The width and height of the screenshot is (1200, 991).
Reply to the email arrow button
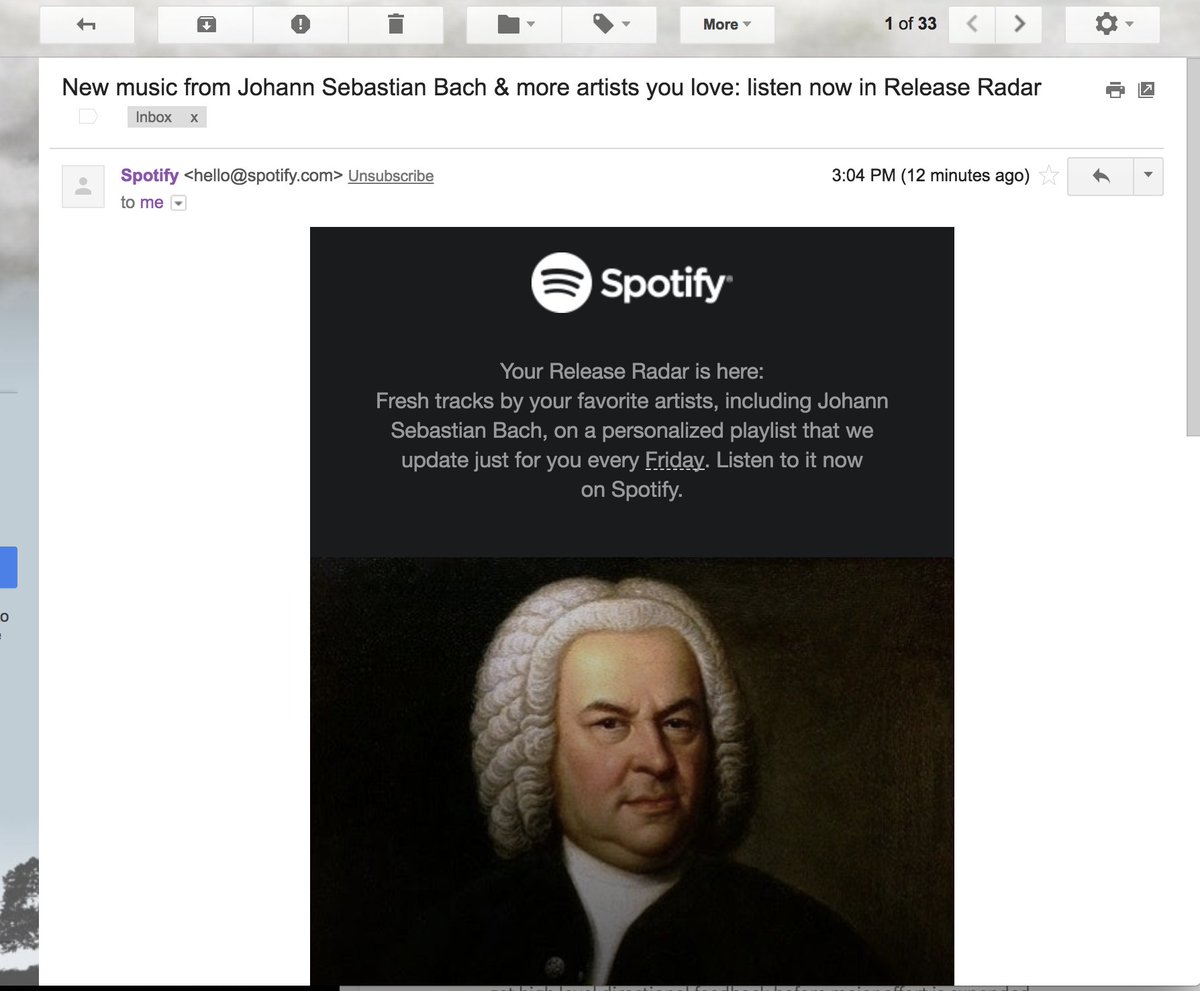point(1100,176)
